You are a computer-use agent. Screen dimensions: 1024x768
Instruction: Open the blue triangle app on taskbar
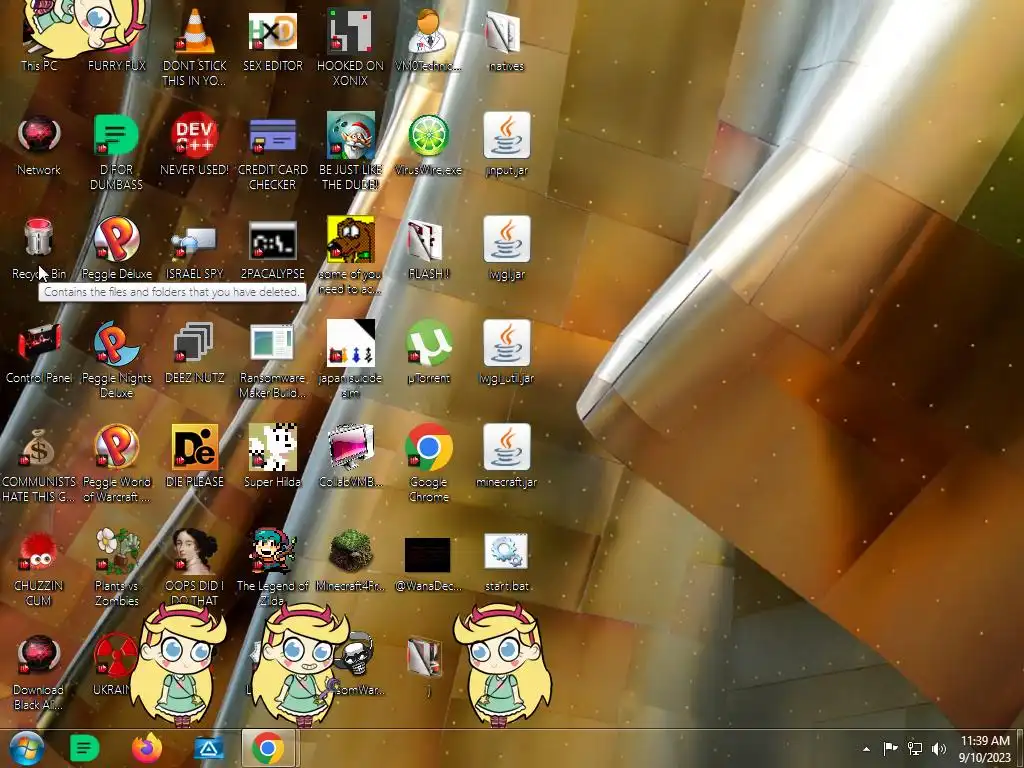208,748
